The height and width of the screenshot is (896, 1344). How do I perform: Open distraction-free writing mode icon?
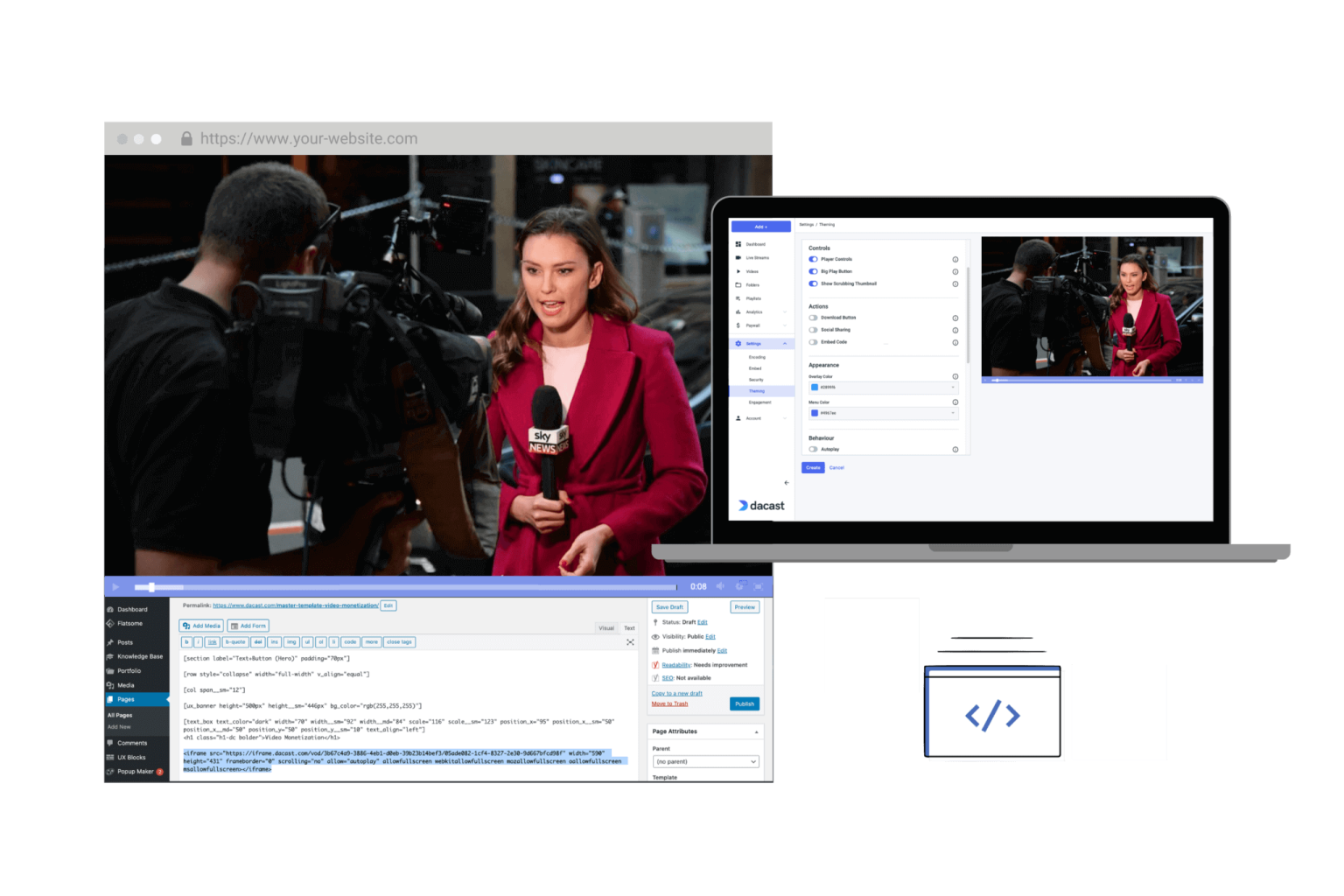pyautogui.click(x=630, y=642)
